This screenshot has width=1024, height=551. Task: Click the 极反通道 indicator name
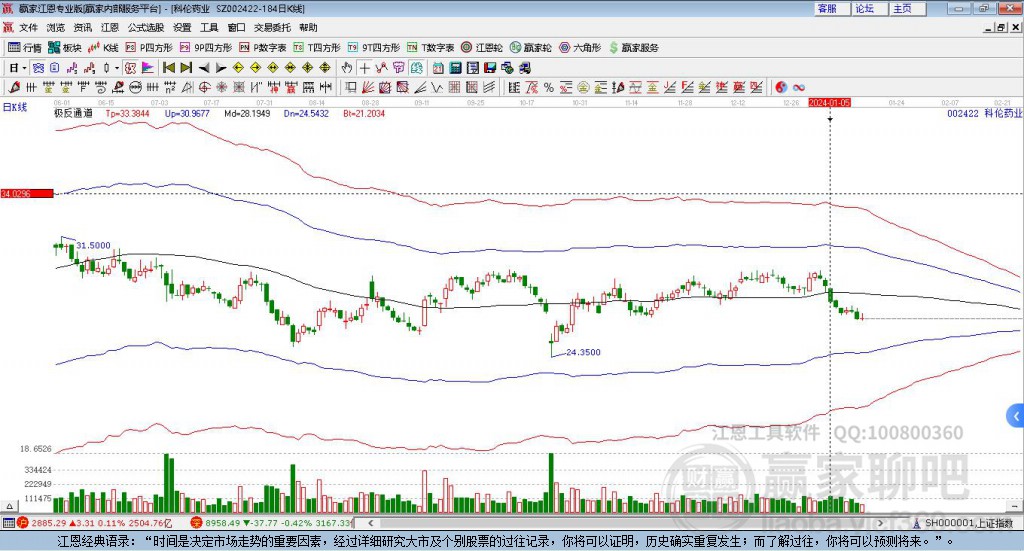pyautogui.click(x=73, y=114)
